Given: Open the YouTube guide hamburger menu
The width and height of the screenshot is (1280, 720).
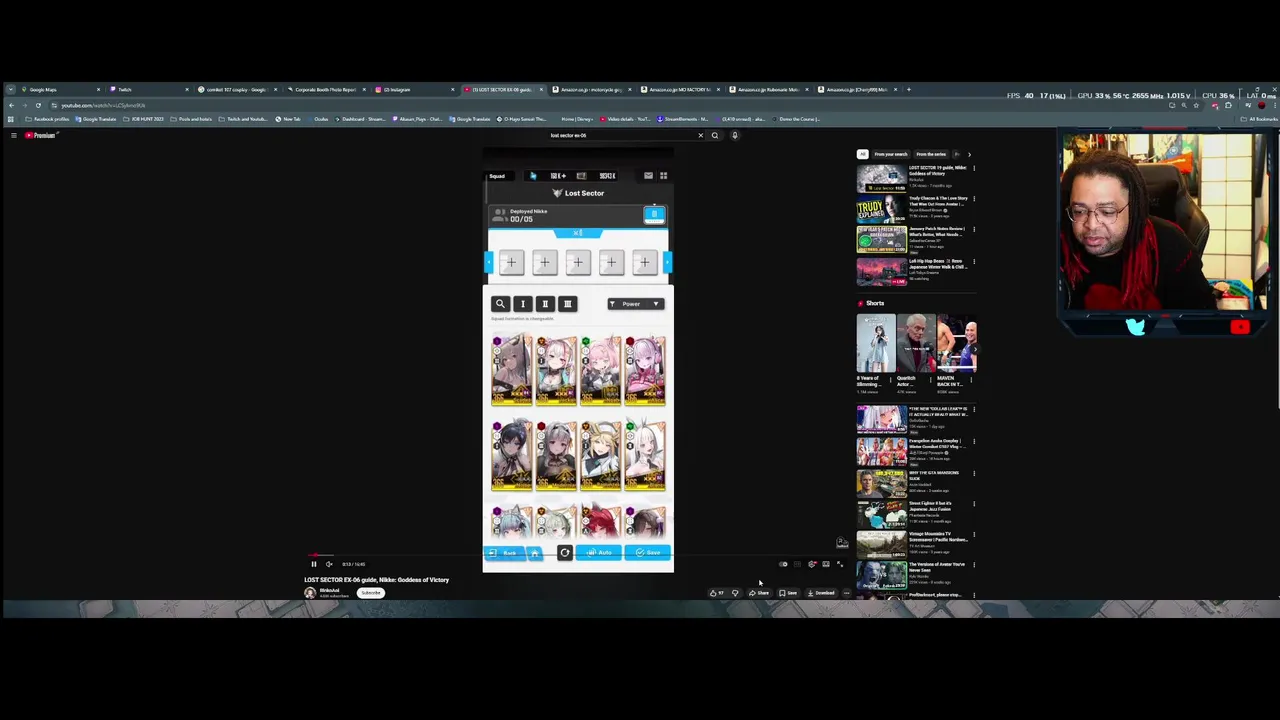Looking at the screenshot, I should point(14,135).
